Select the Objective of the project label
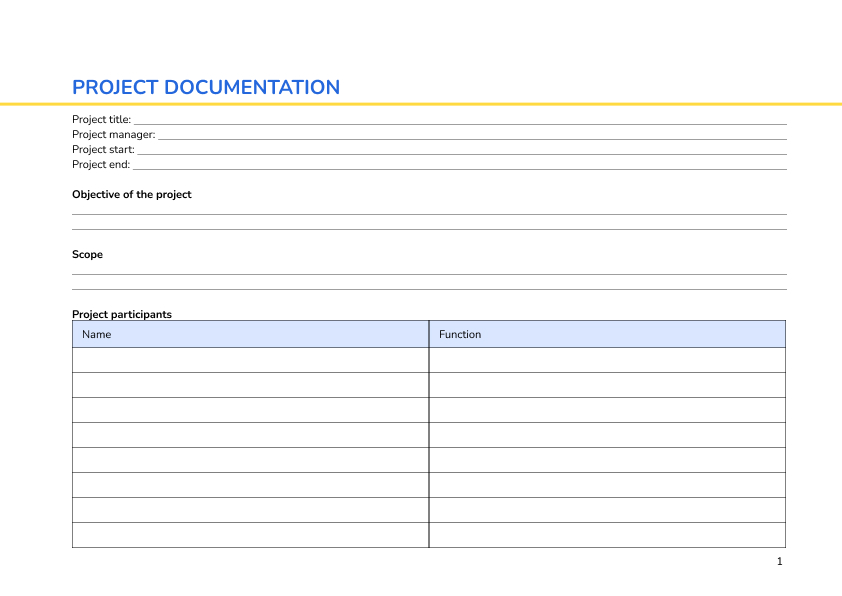Viewport: 842px width, 596px height. coord(132,194)
